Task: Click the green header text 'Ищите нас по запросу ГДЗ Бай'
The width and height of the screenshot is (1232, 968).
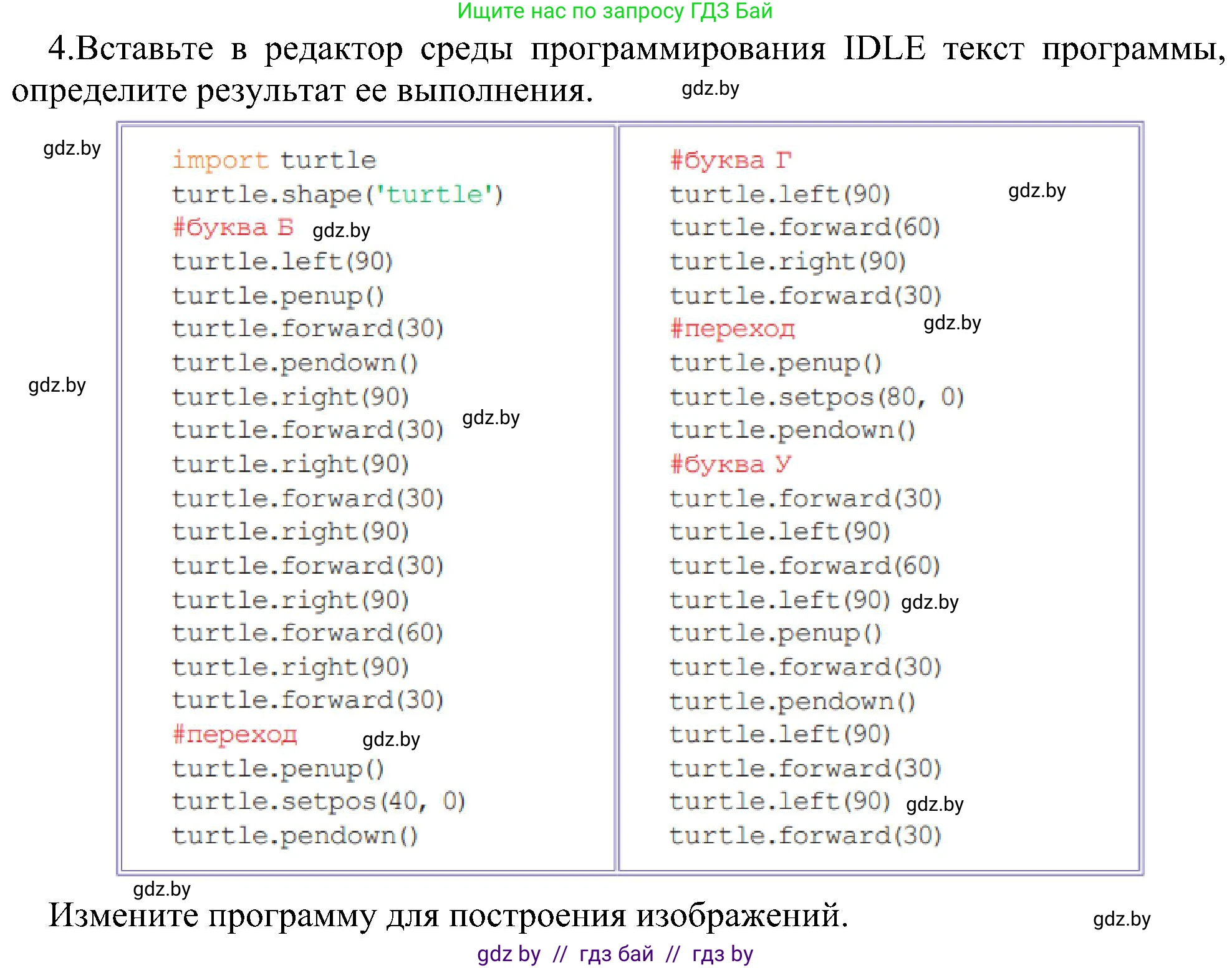Action: (x=615, y=11)
